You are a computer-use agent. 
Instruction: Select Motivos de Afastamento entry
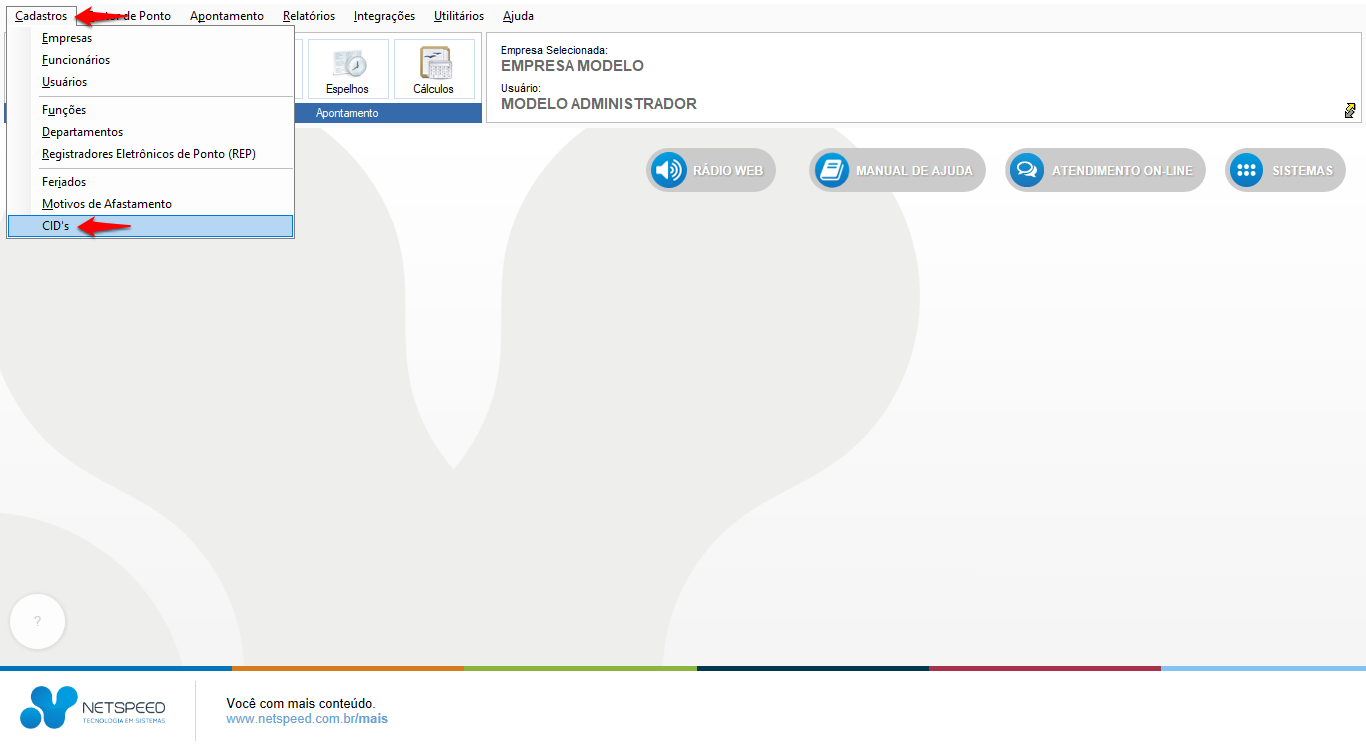(x=107, y=204)
